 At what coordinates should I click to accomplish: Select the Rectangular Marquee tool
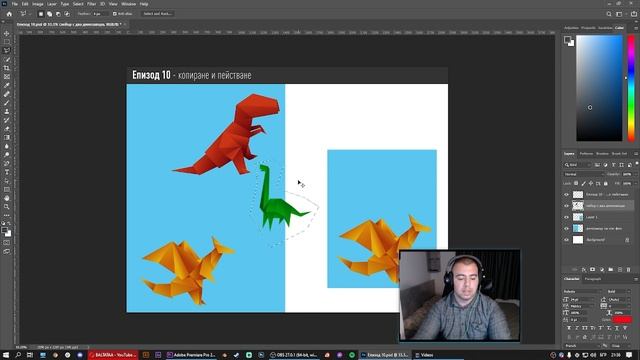[7, 42]
